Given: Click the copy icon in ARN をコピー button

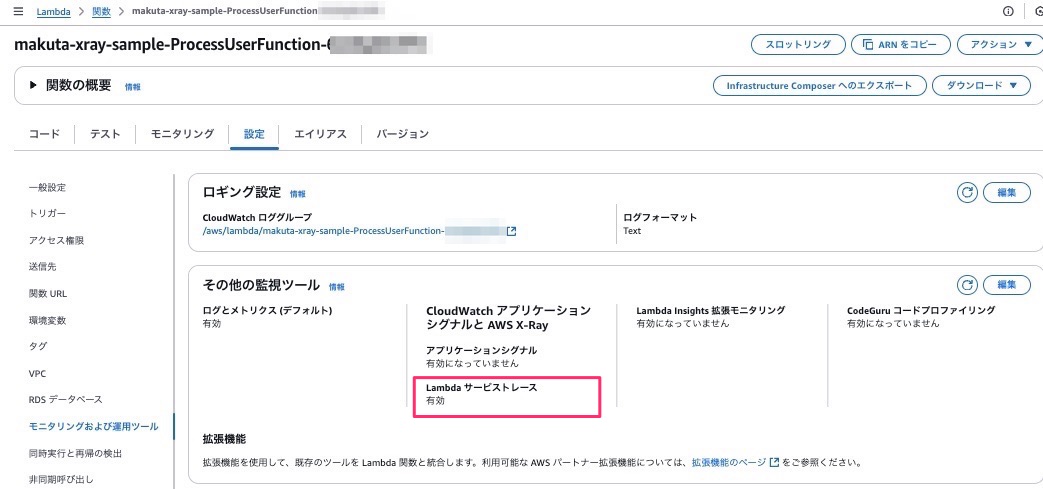Looking at the screenshot, I should (867, 45).
